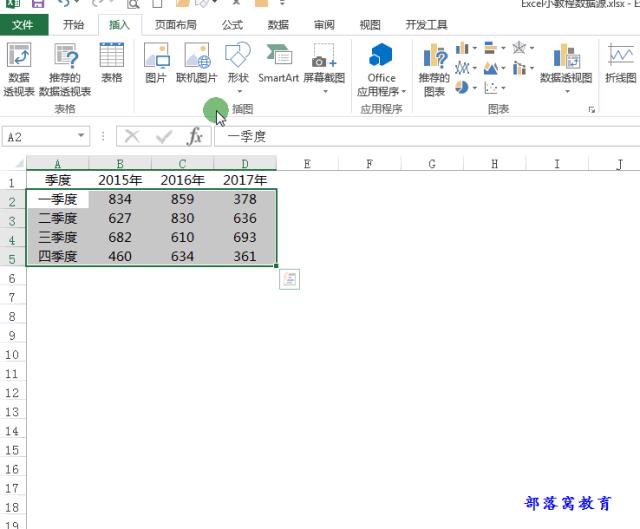Open the column chart dropdown
Screen dimensions: 640x529
tap(466, 48)
